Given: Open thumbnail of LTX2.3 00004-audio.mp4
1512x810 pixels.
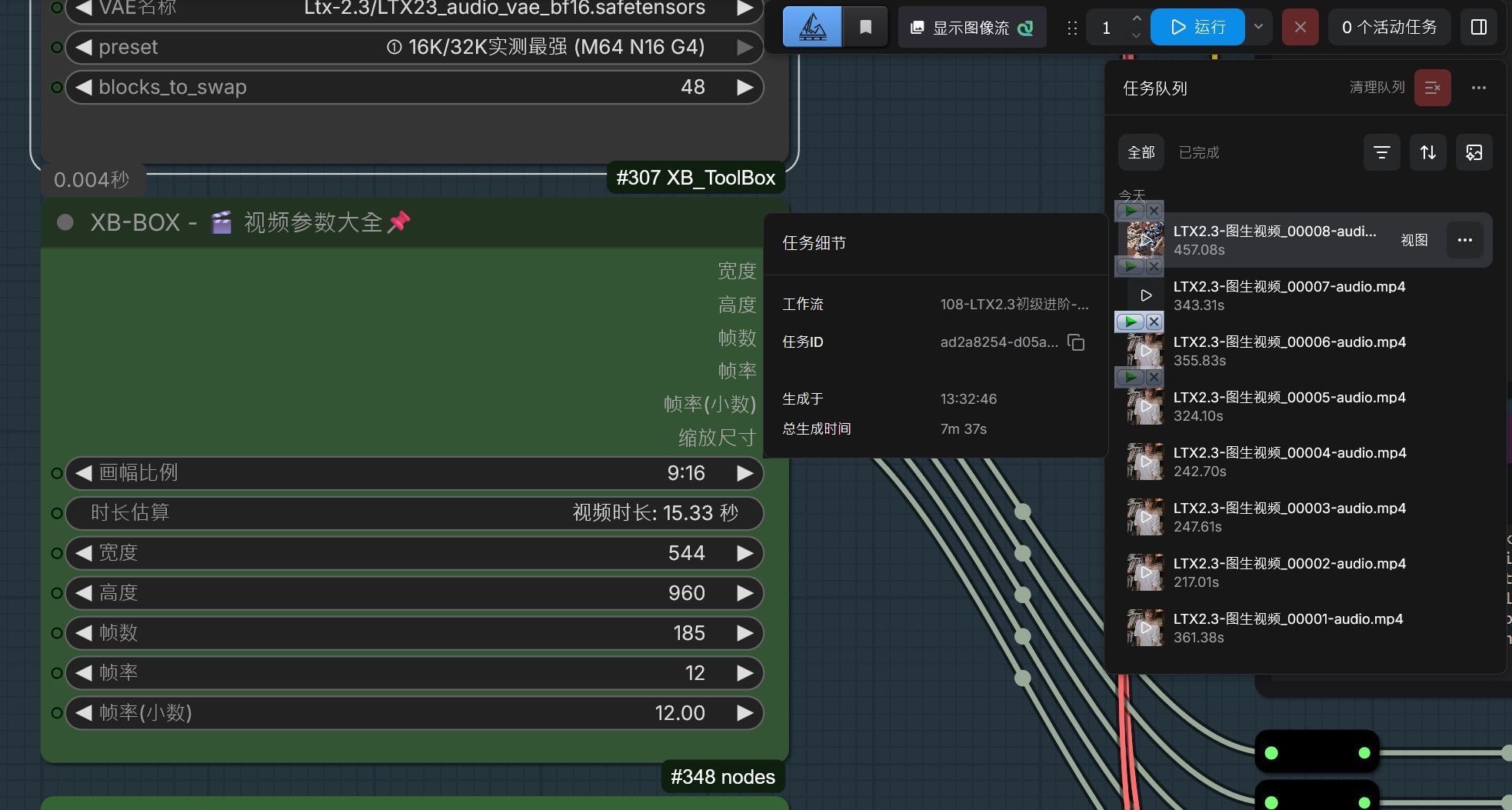Looking at the screenshot, I should click(x=1145, y=462).
